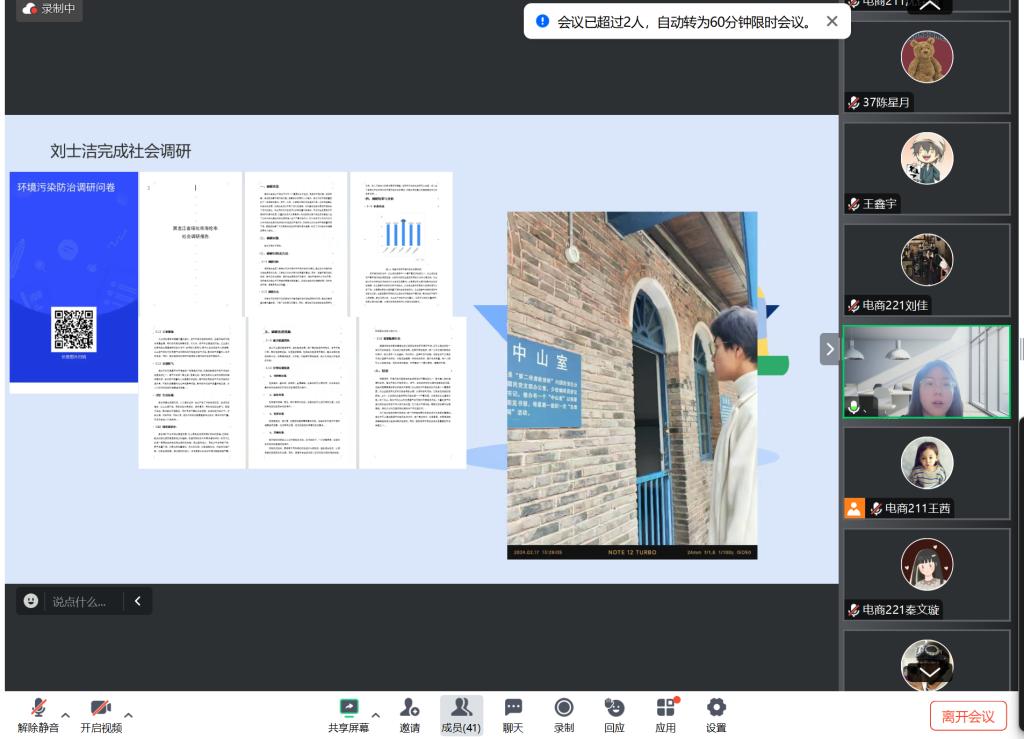Click the 解除静音 microphone icon
The width and height of the screenshot is (1024, 739).
tap(38, 709)
